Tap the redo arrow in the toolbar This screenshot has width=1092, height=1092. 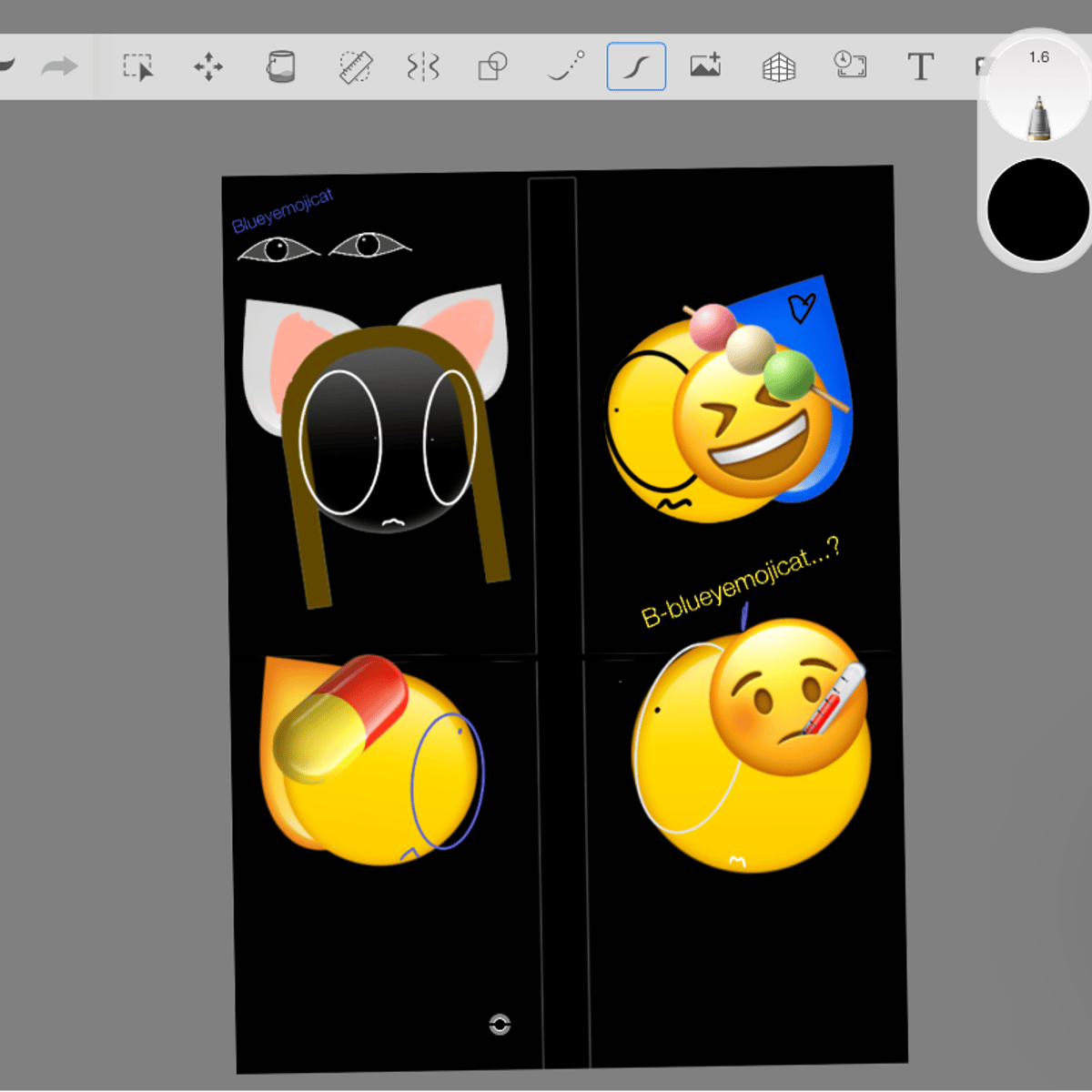60,66
